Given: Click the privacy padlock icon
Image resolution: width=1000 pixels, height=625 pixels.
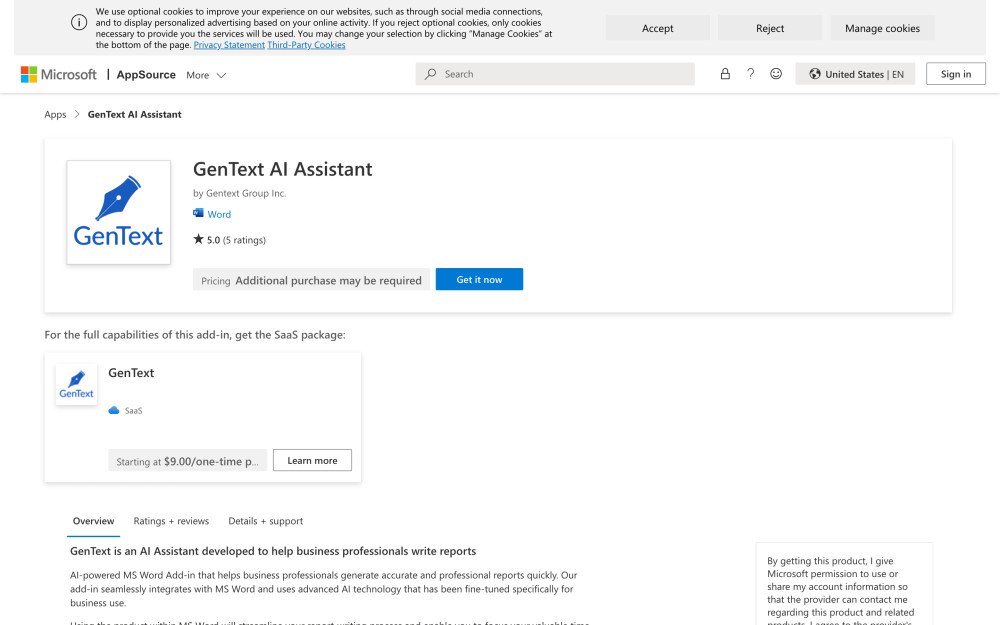Looking at the screenshot, I should (724, 73).
